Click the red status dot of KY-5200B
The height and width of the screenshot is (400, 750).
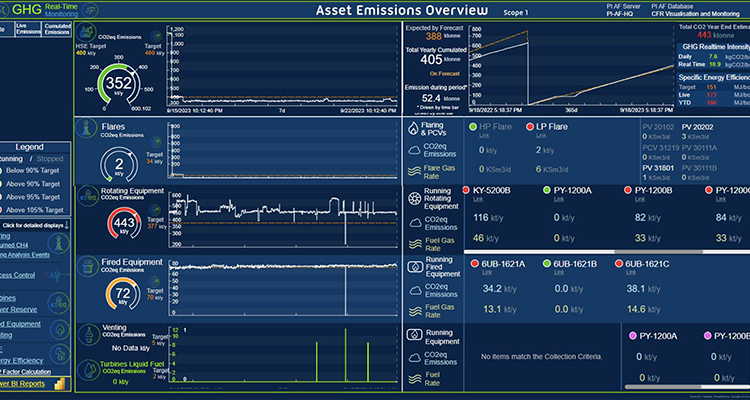point(466,190)
